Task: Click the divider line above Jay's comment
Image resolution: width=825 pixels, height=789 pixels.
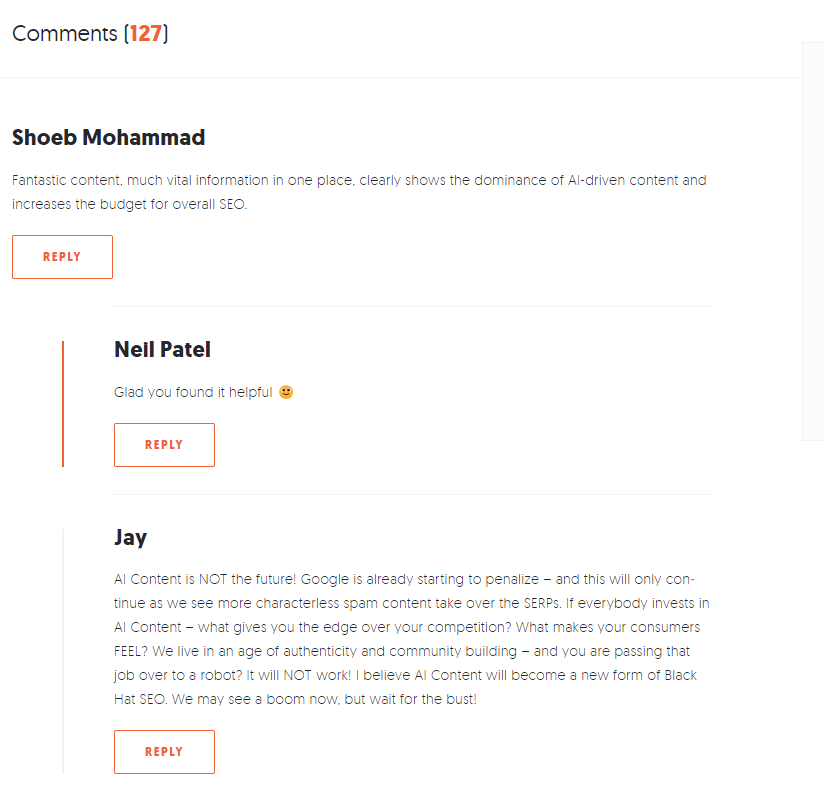Action: coord(412,494)
